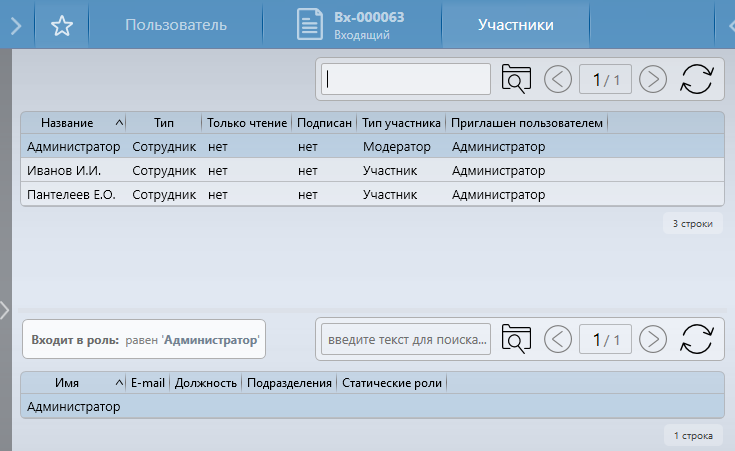Refresh the lower users list
The width and height of the screenshot is (735, 451).
point(696,339)
